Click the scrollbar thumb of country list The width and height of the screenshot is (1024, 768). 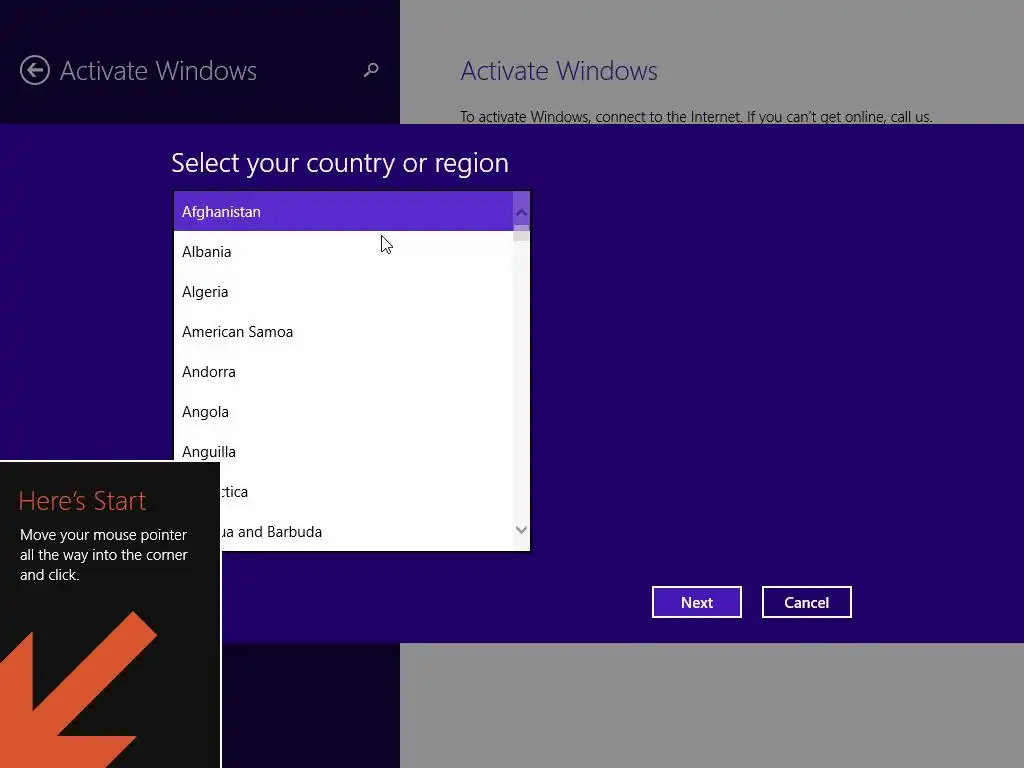coord(521,233)
